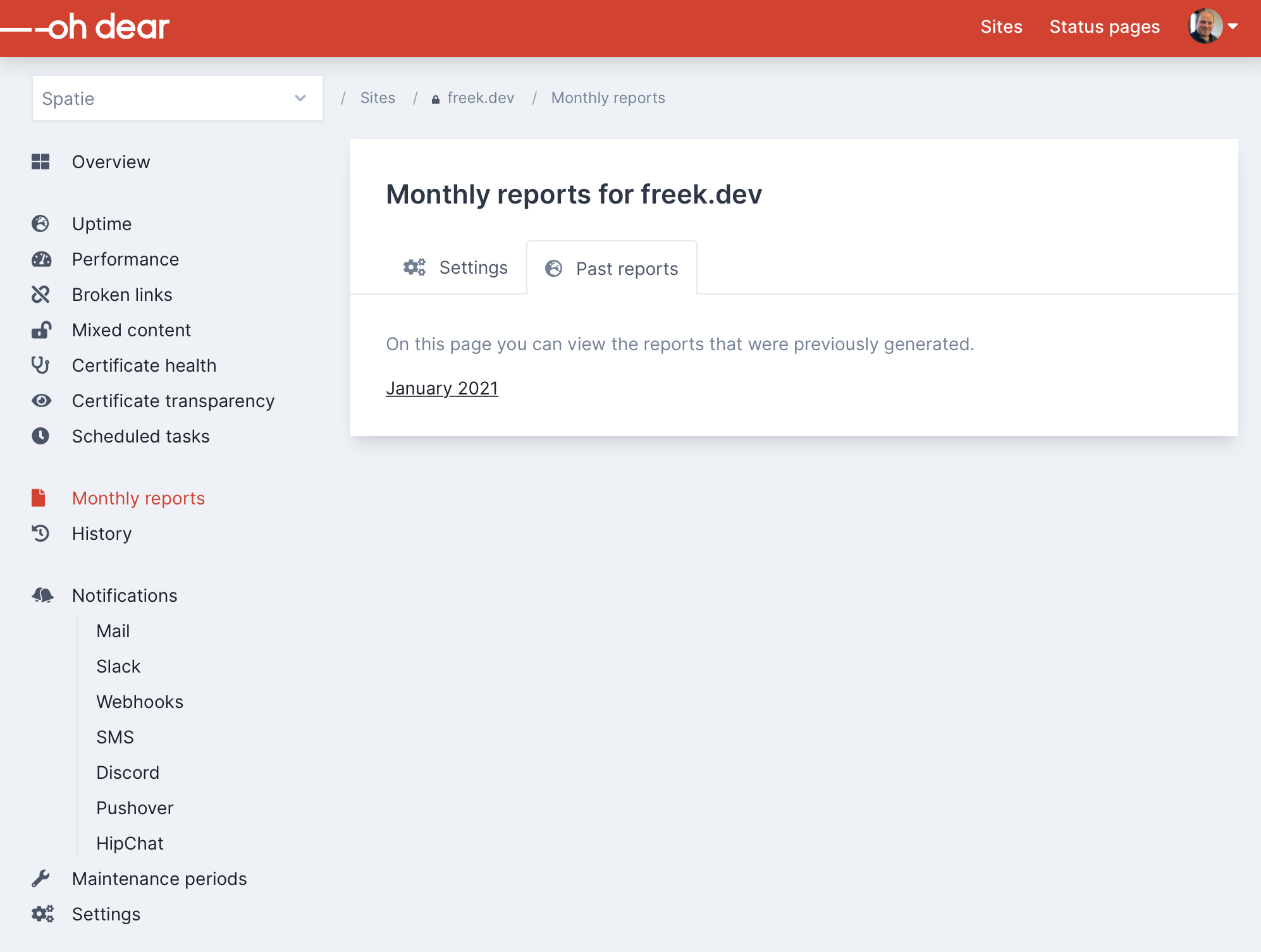Click the History rewind icon
The height and width of the screenshot is (952, 1261).
coord(40,534)
